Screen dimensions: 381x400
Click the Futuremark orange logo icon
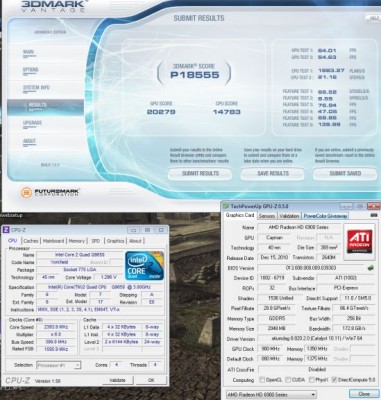click(x=26, y=192)
